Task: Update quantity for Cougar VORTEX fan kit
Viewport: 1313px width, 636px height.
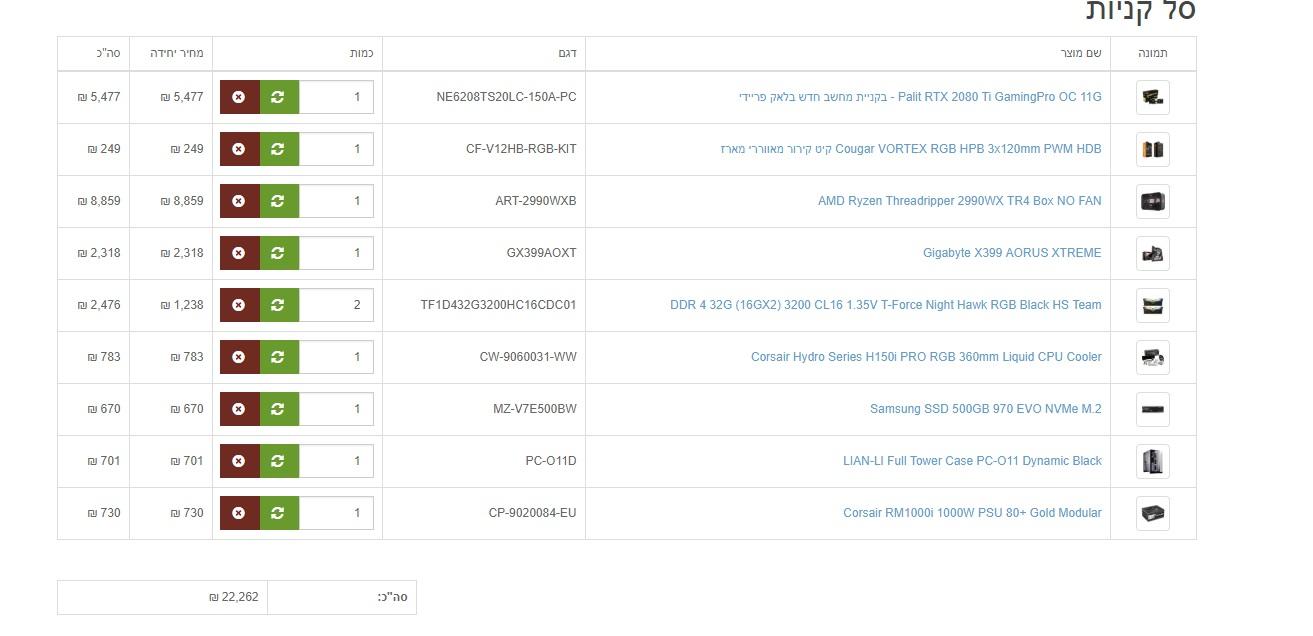Action: (279, 149)
